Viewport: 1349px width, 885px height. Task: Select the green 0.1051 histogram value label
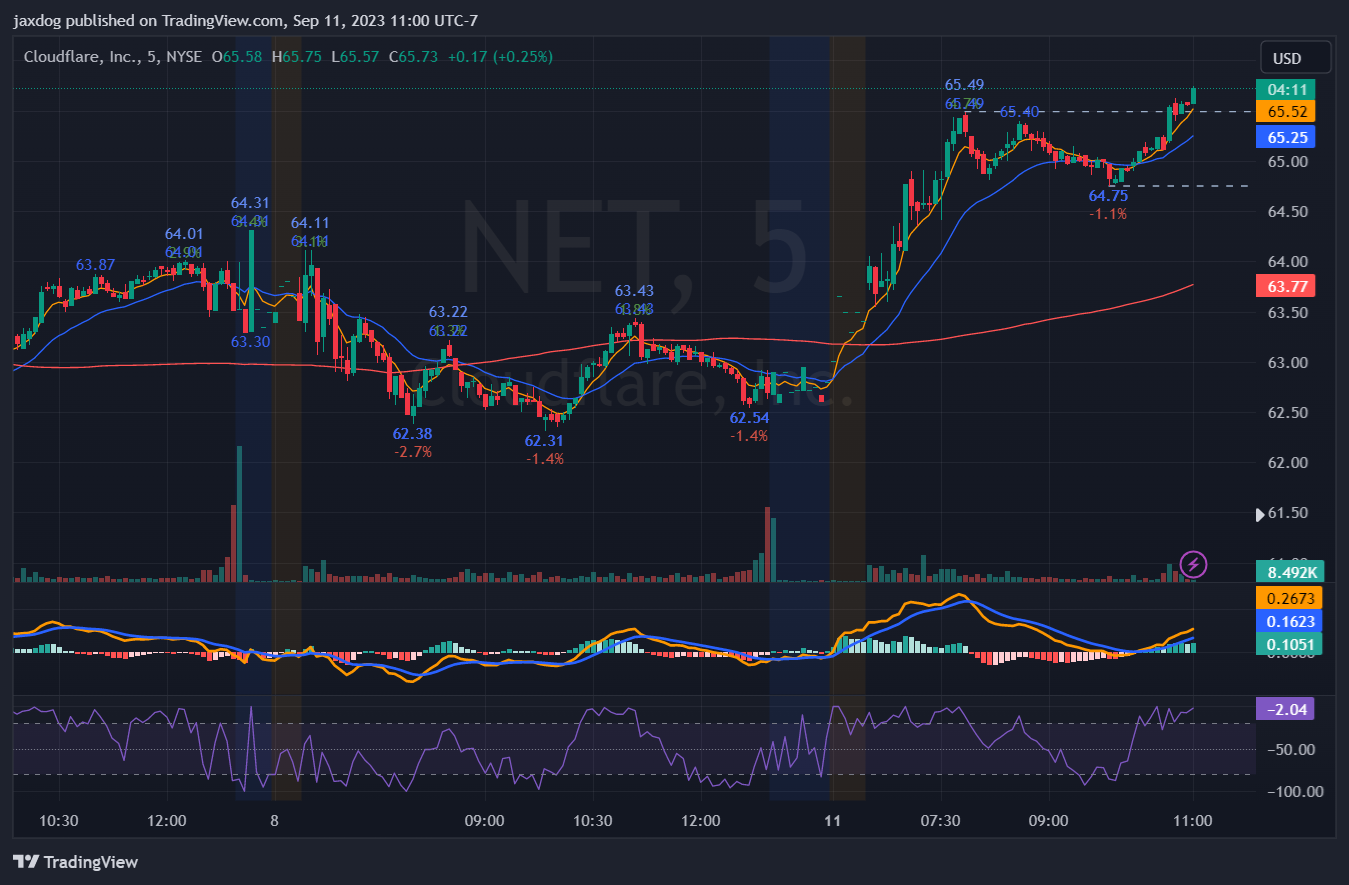1289,644
